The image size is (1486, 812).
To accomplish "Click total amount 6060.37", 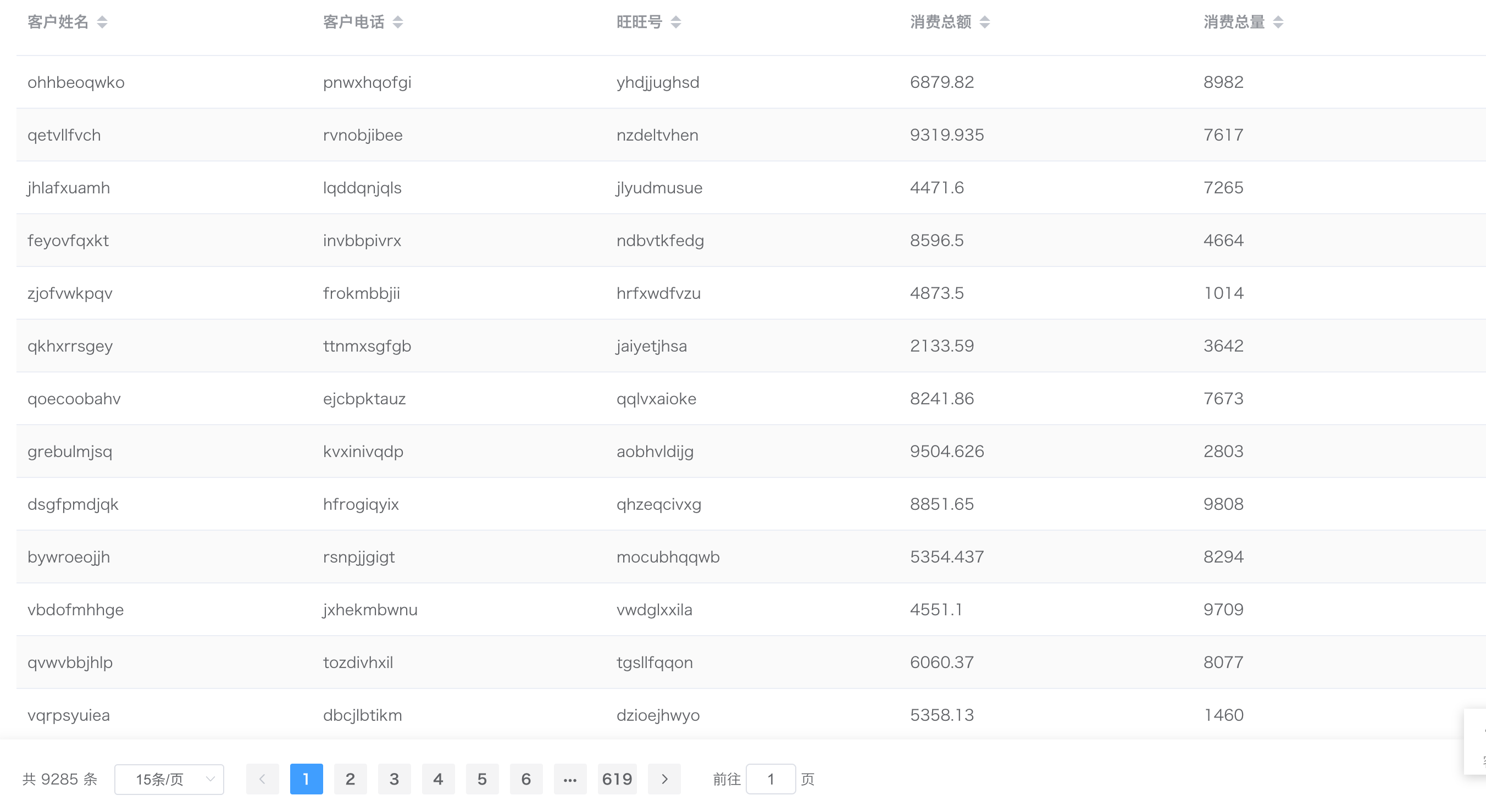I will pos(942,663).
